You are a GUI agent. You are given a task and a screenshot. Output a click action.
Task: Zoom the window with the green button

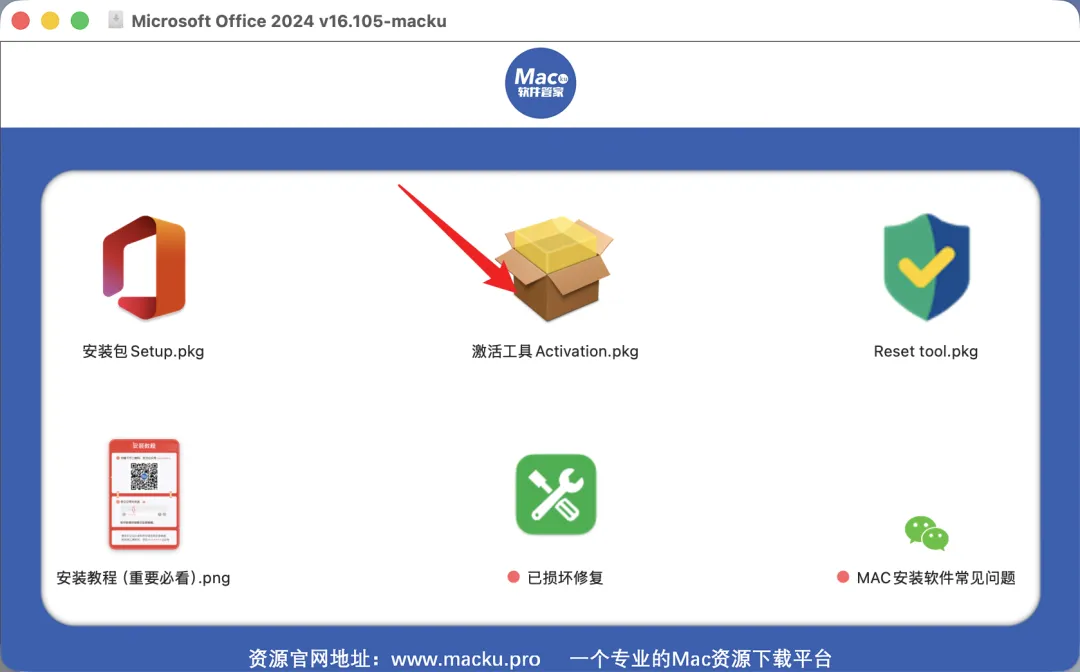[x=80, y=21]
